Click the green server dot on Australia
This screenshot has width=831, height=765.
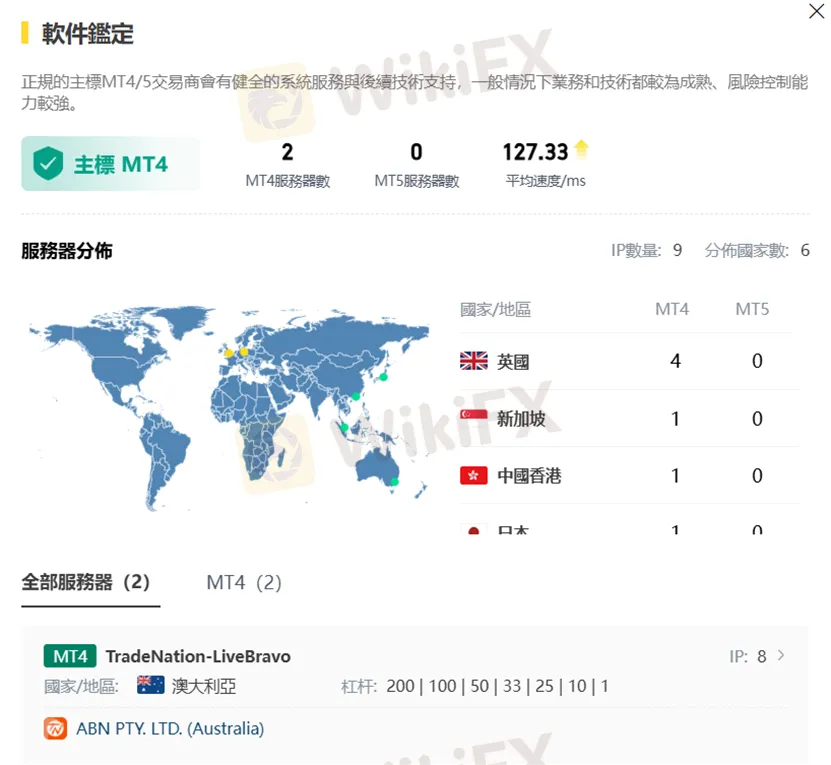(x=393, y=482)
